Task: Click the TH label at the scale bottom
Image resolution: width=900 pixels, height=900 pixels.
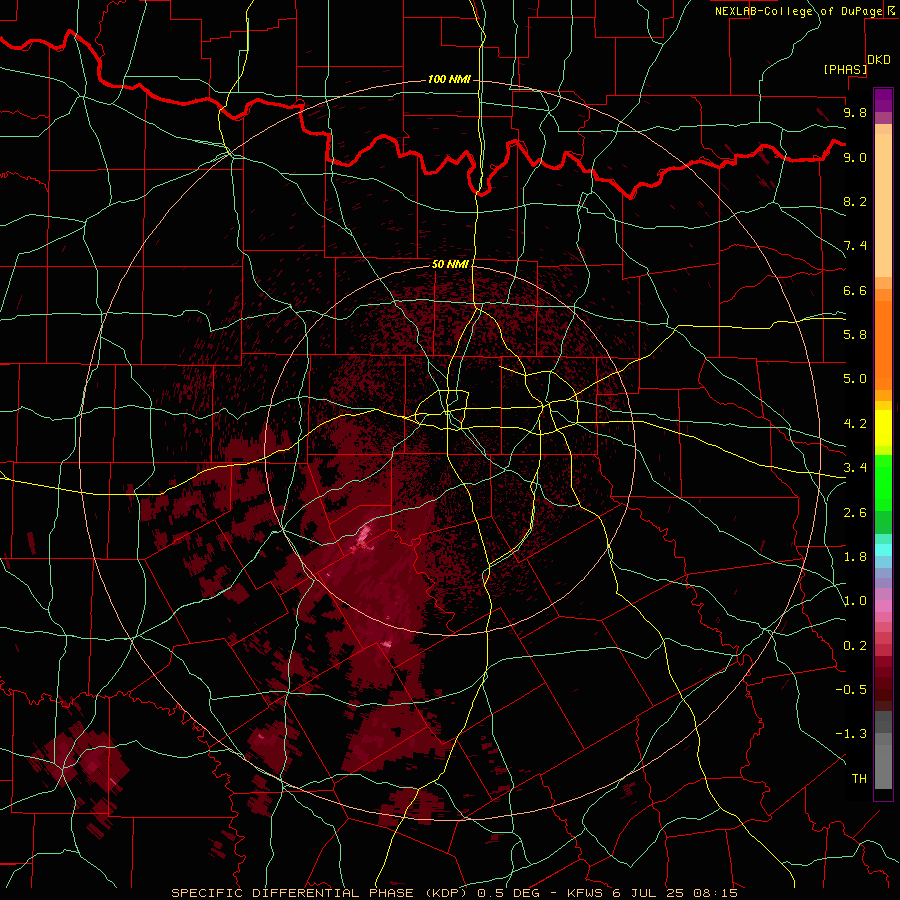Action: coord(859,779)
